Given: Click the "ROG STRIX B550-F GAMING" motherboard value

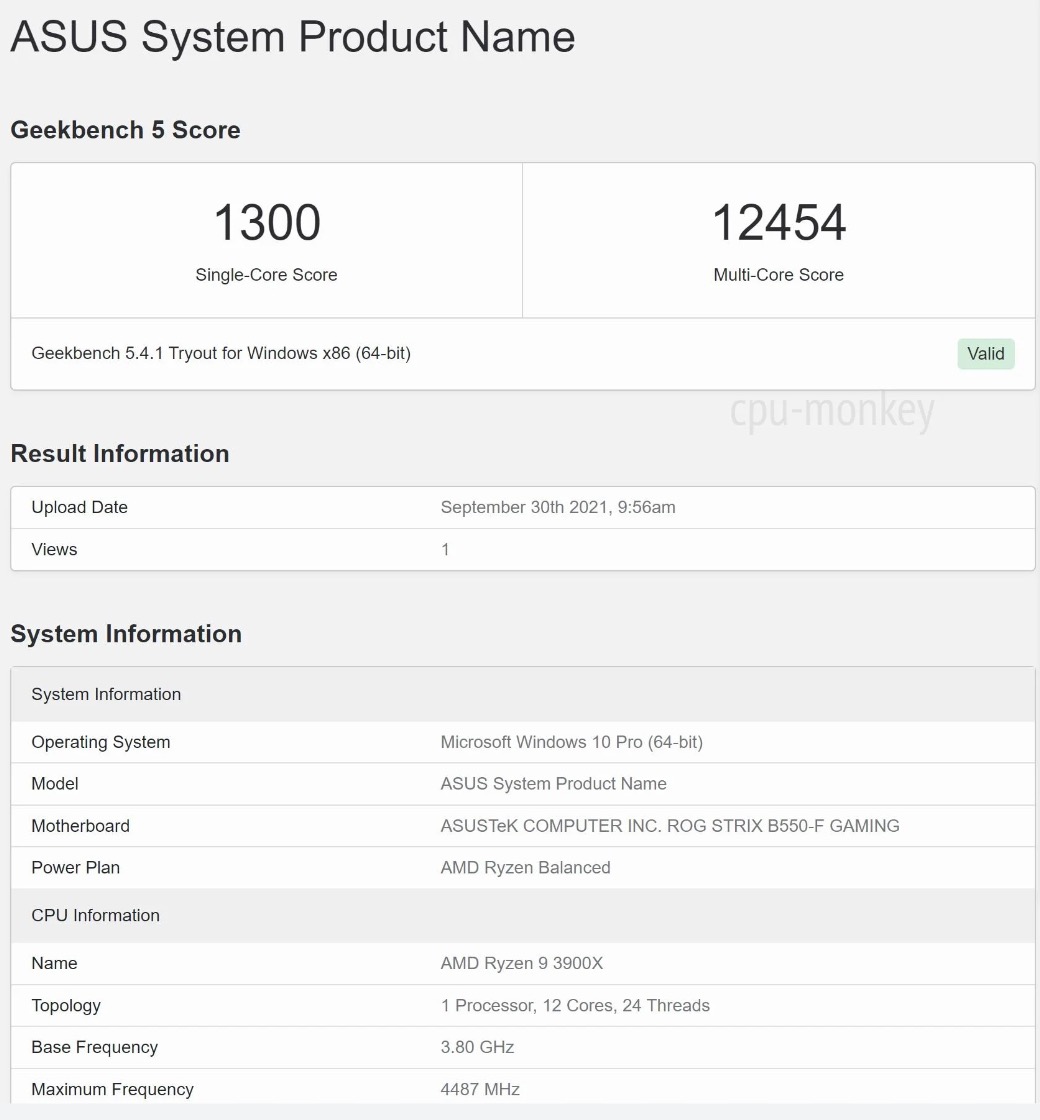Looking at the screenshot, I should (x=670, y=826).
